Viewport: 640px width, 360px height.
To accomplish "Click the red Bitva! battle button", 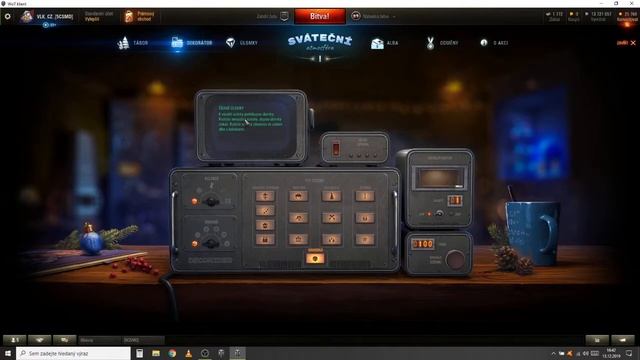I will [x=320, y=16].
